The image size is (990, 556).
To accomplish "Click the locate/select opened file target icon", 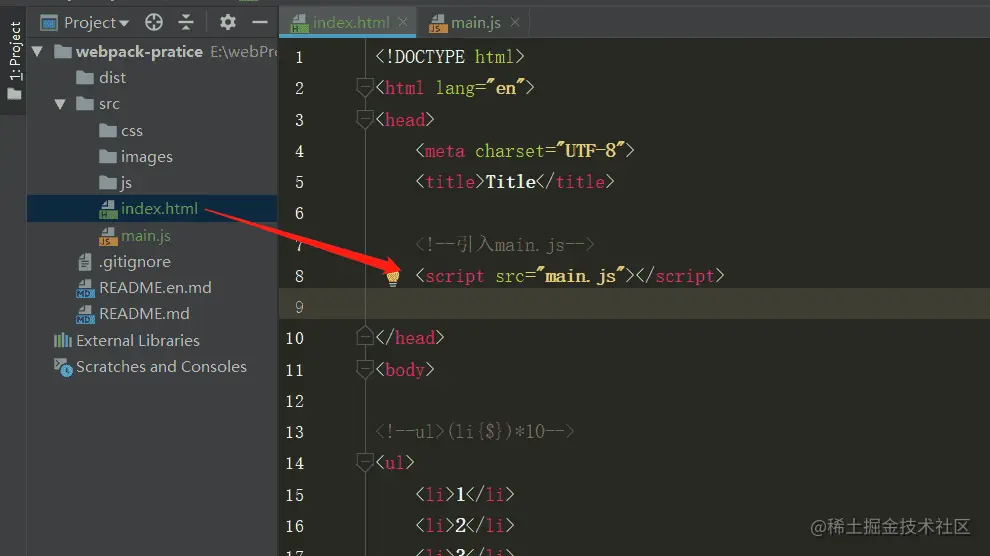I will tap(153, 23).
